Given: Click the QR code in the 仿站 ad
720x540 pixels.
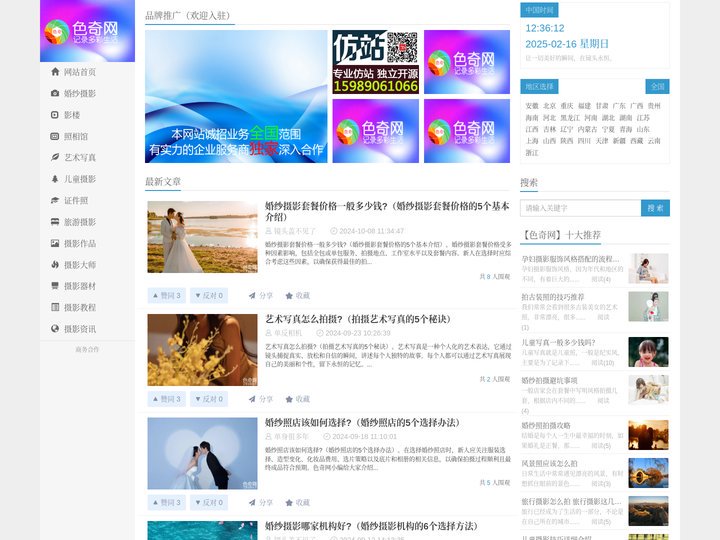Looking at the screenshot, I should (402, 47).
